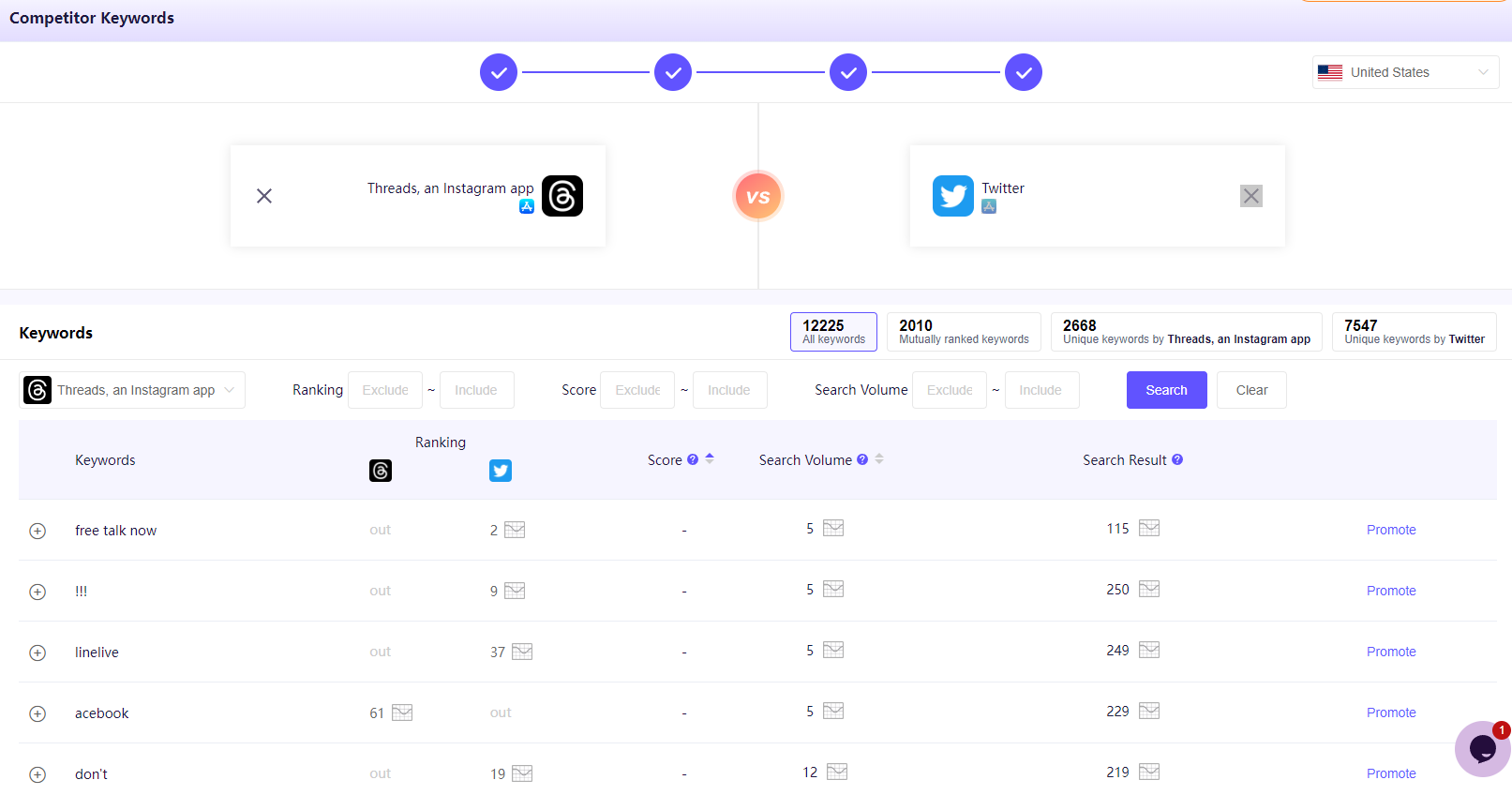Open search volume chart for don't keyword

(x=837, y=772)
